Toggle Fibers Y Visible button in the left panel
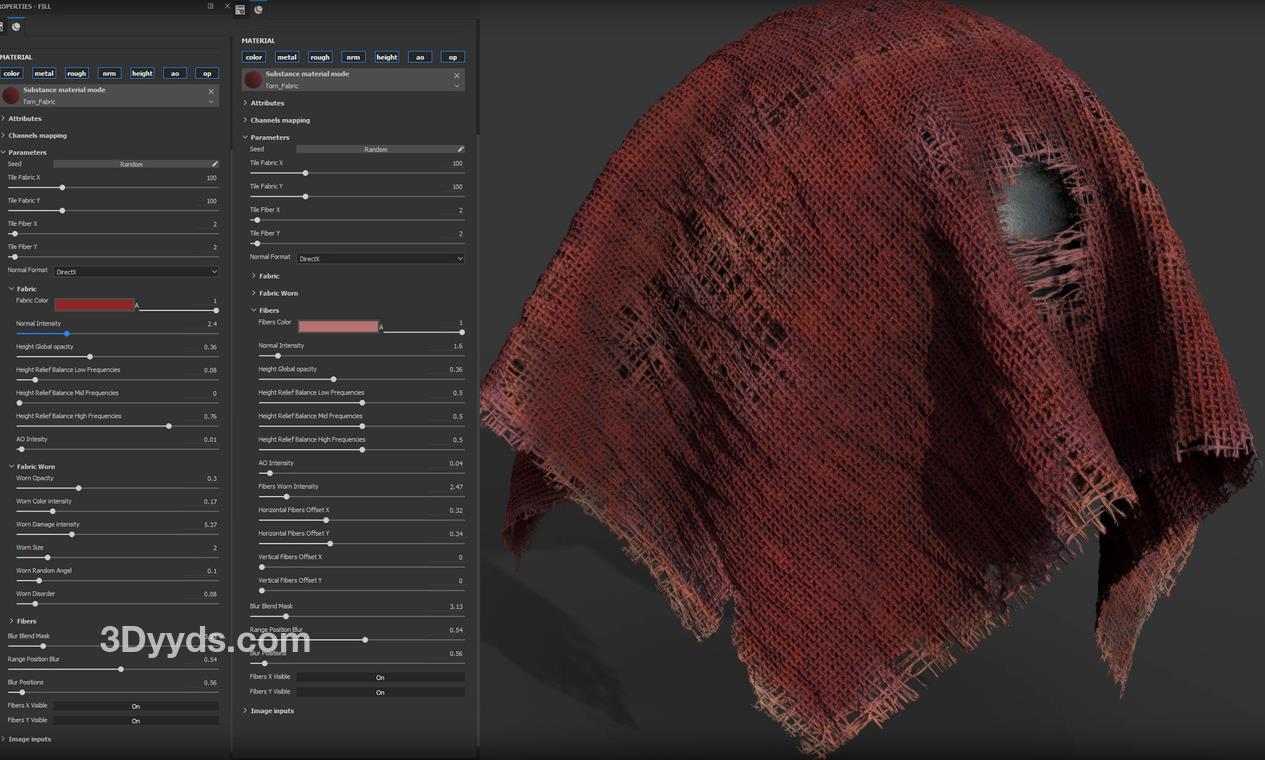Image resolution: width=1265 pixels, height=760 pixels. (x=136, y=720)
